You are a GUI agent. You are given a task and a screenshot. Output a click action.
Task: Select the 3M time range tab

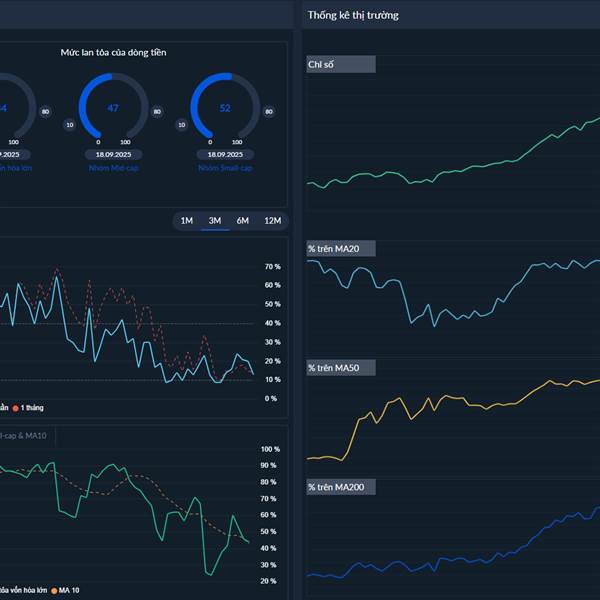click(x=215, y=221)
